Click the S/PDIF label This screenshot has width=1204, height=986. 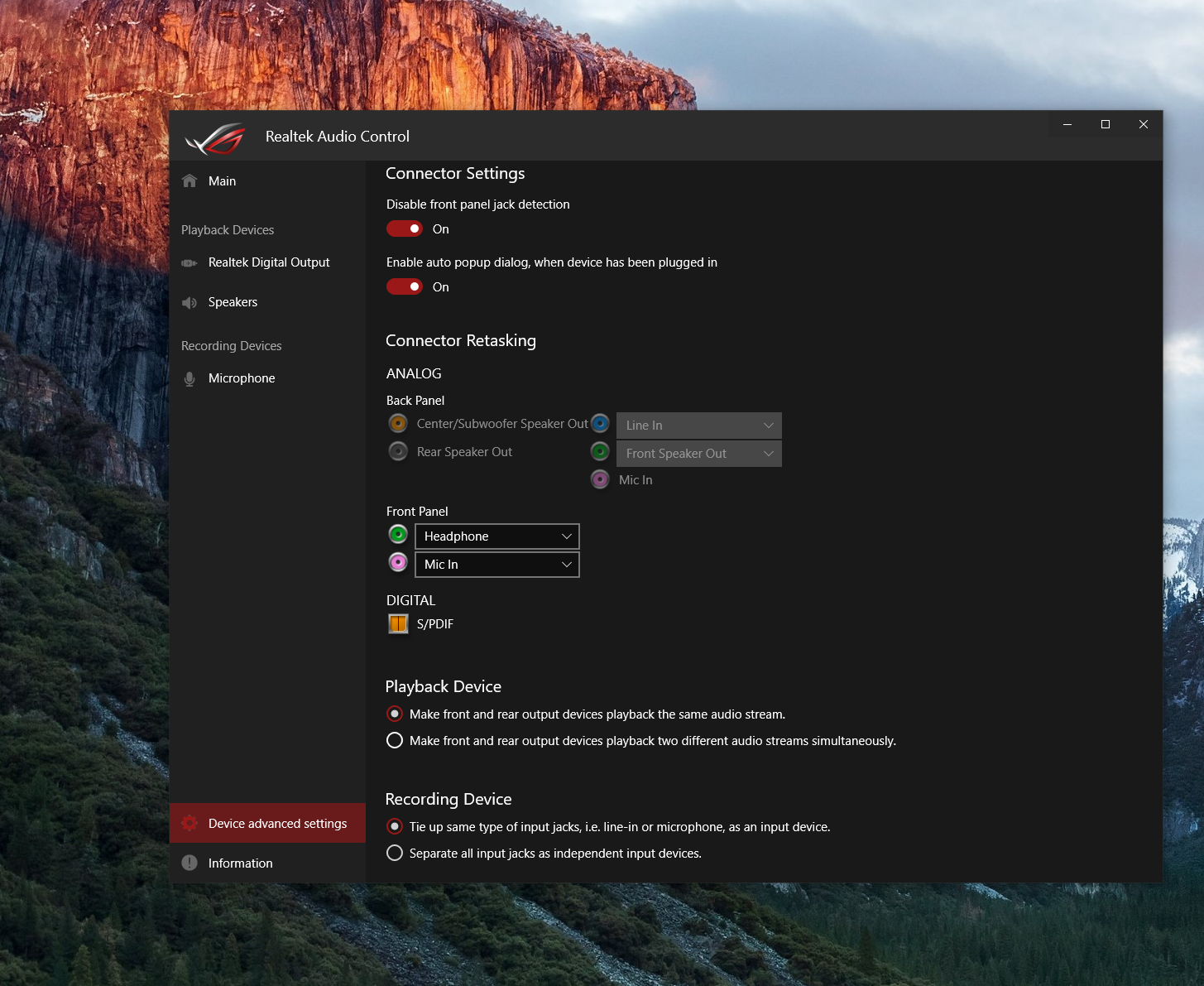tap(435, 624)
